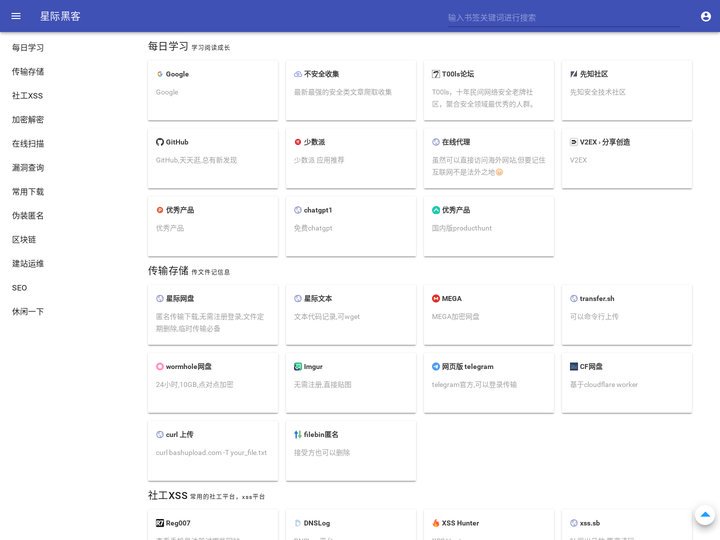Viewport: 720px width, 540px height.
Task: Open 区块链 sidebar category
Action: click(24, 240)
